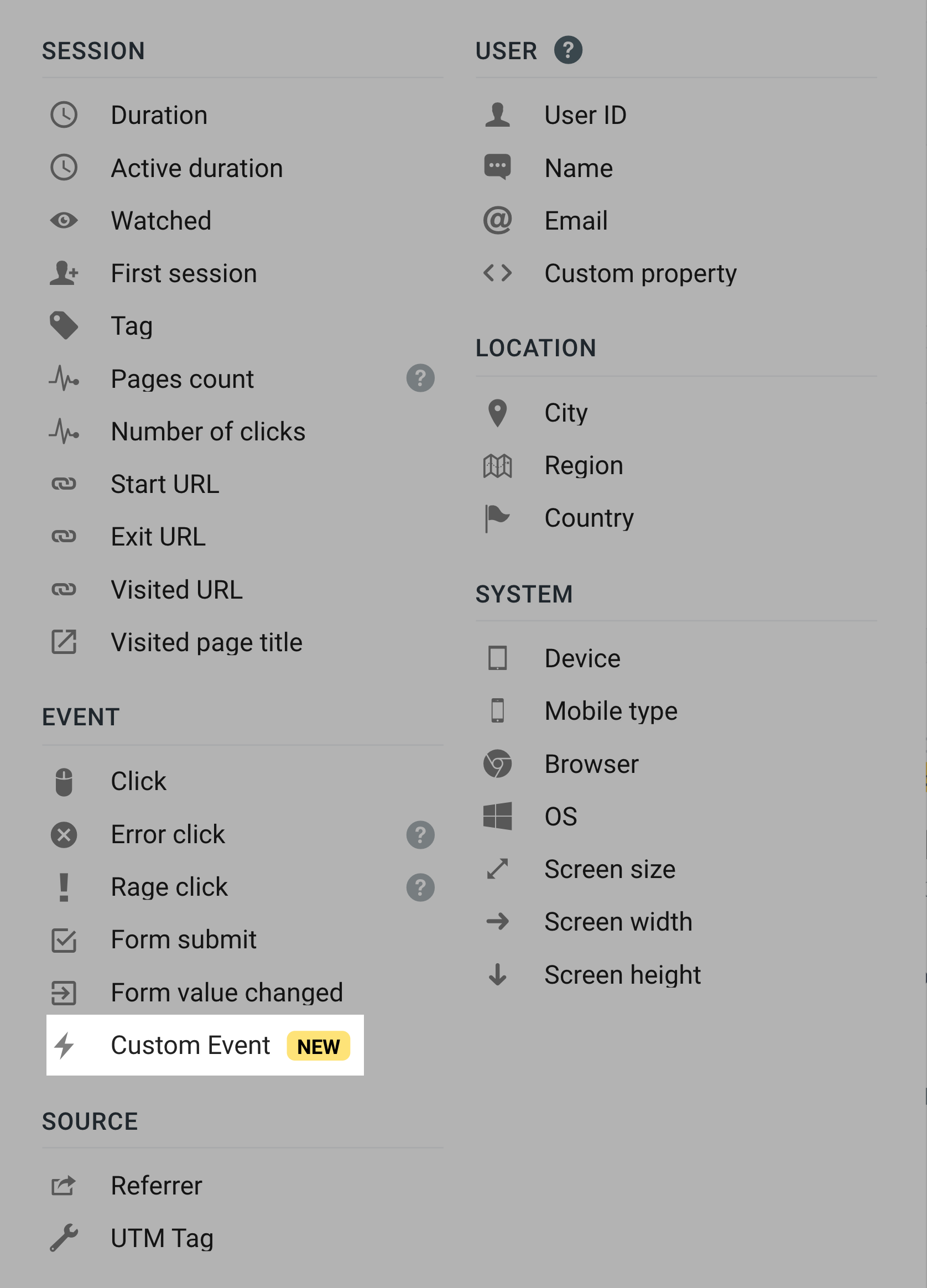Select the Form submit event filter
927x1288 pixels.
(184, 939)
